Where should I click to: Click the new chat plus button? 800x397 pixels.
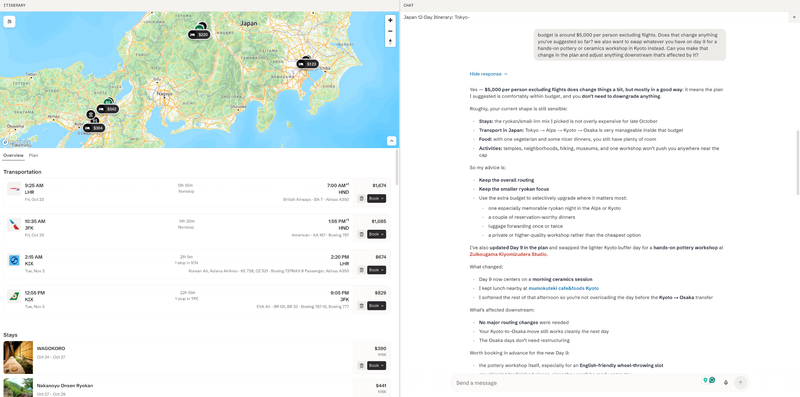[794, 17]
